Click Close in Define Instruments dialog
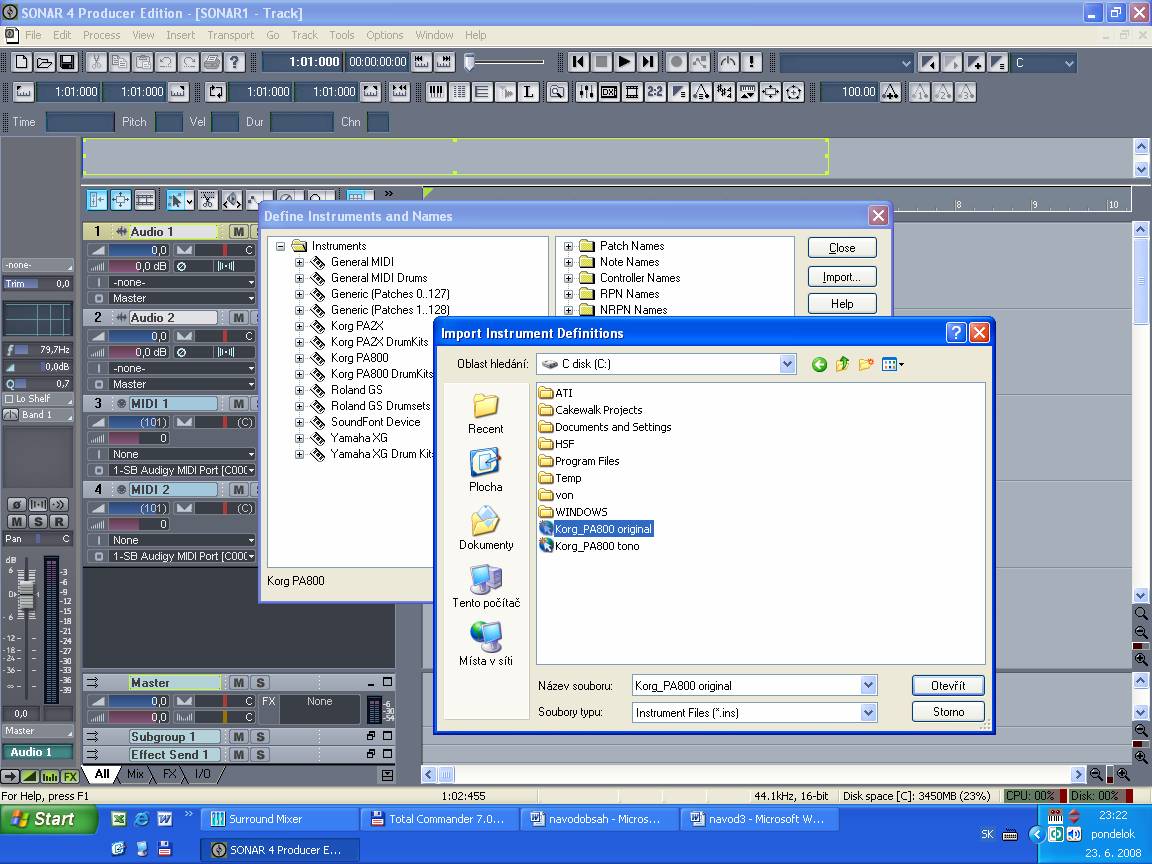 pos(842,248)
